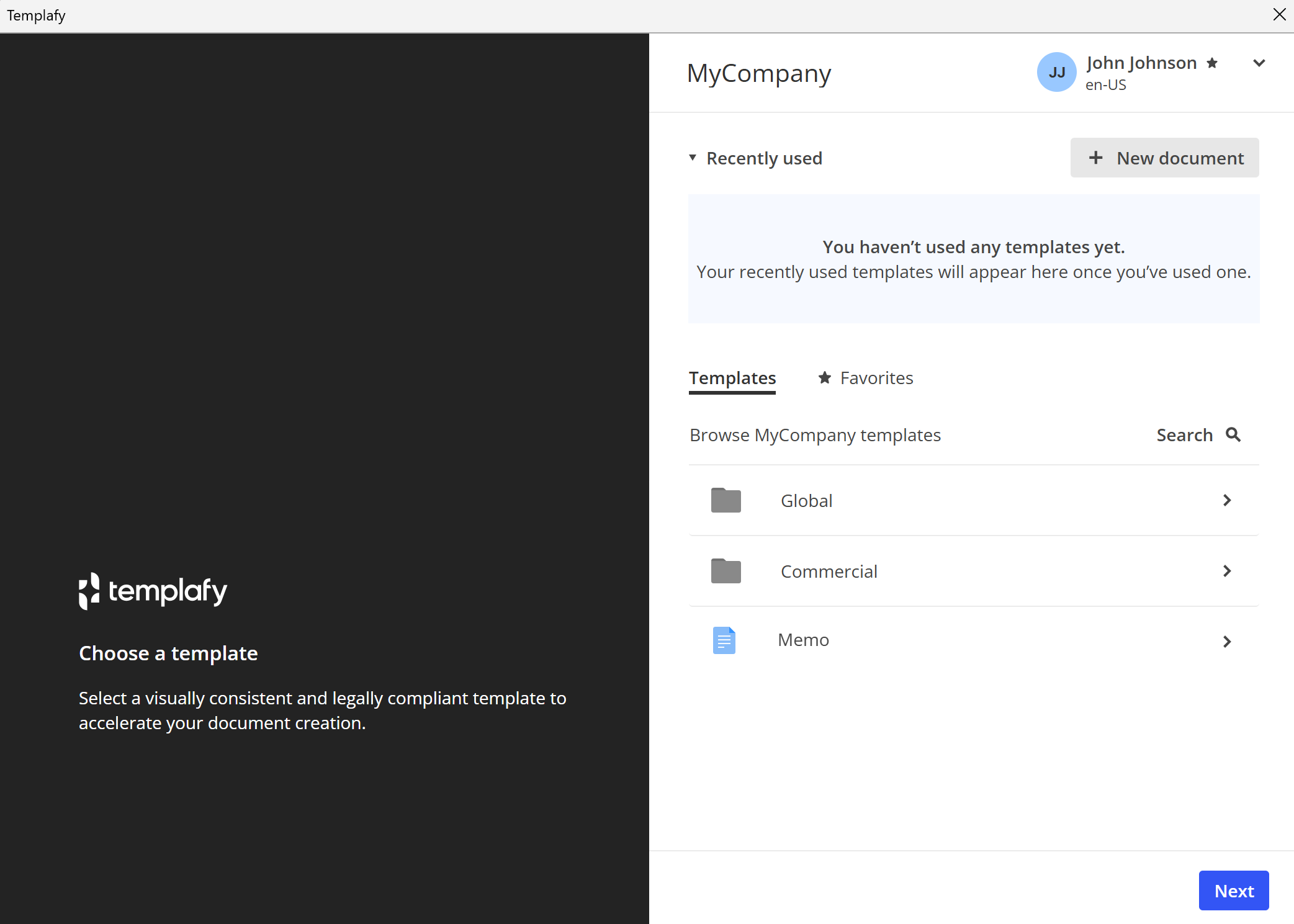The image size is (1294, 924).
Task: Click the Search magnifier icon
Action: 1233,434
